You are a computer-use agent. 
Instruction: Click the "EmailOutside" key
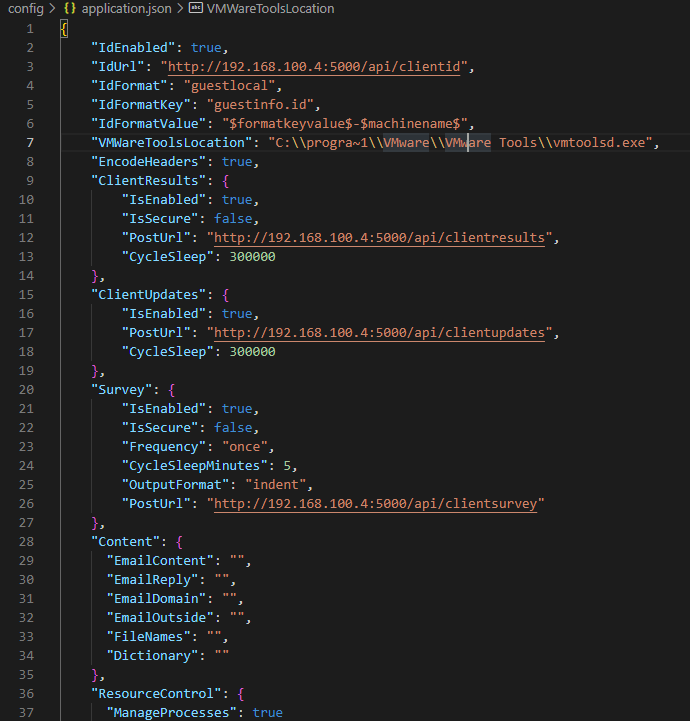click(x=160, y=618)
